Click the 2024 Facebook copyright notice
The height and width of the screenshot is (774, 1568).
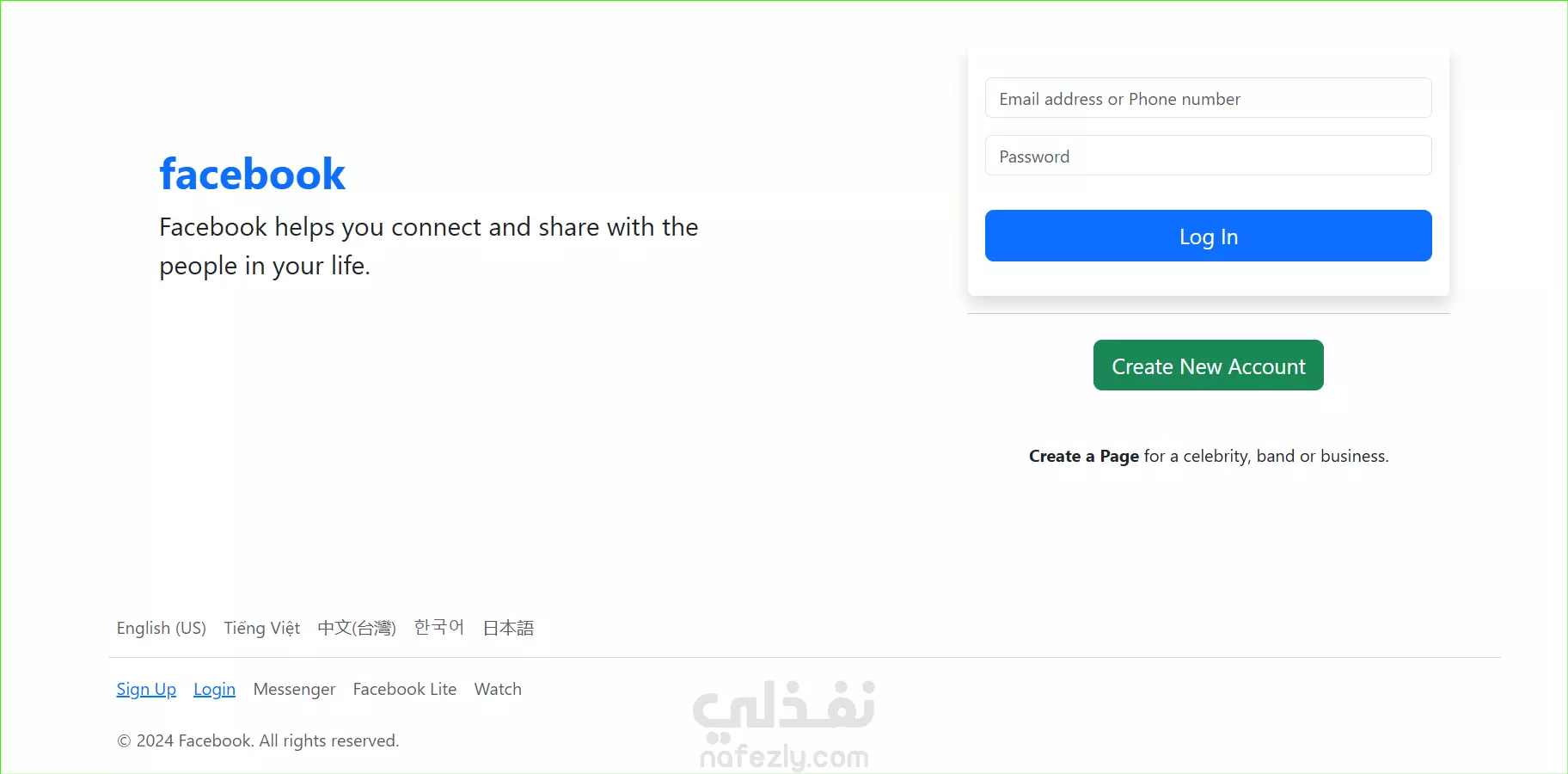(258, 740)
